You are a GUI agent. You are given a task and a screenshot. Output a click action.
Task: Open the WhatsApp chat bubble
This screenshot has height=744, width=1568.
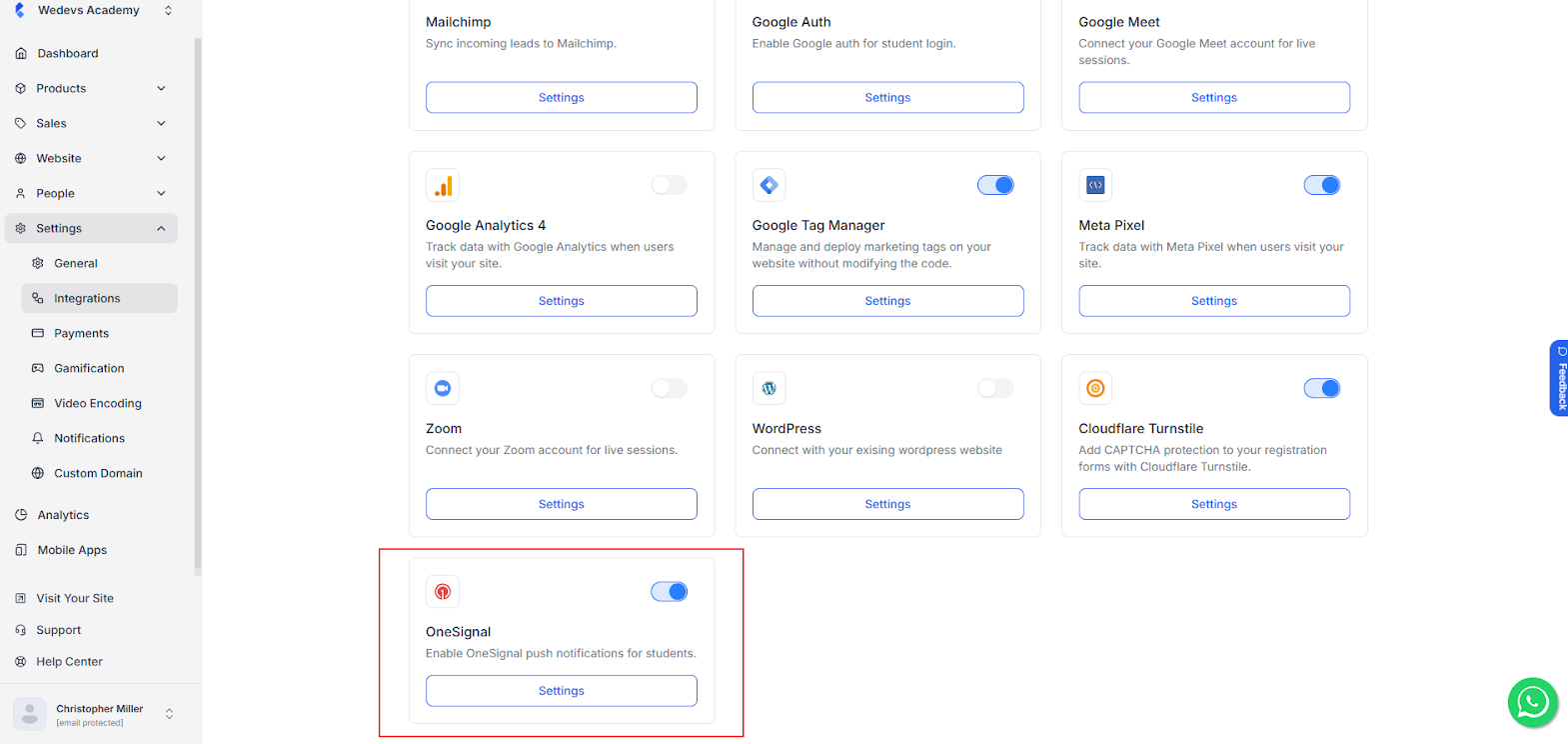[1532, 703]
